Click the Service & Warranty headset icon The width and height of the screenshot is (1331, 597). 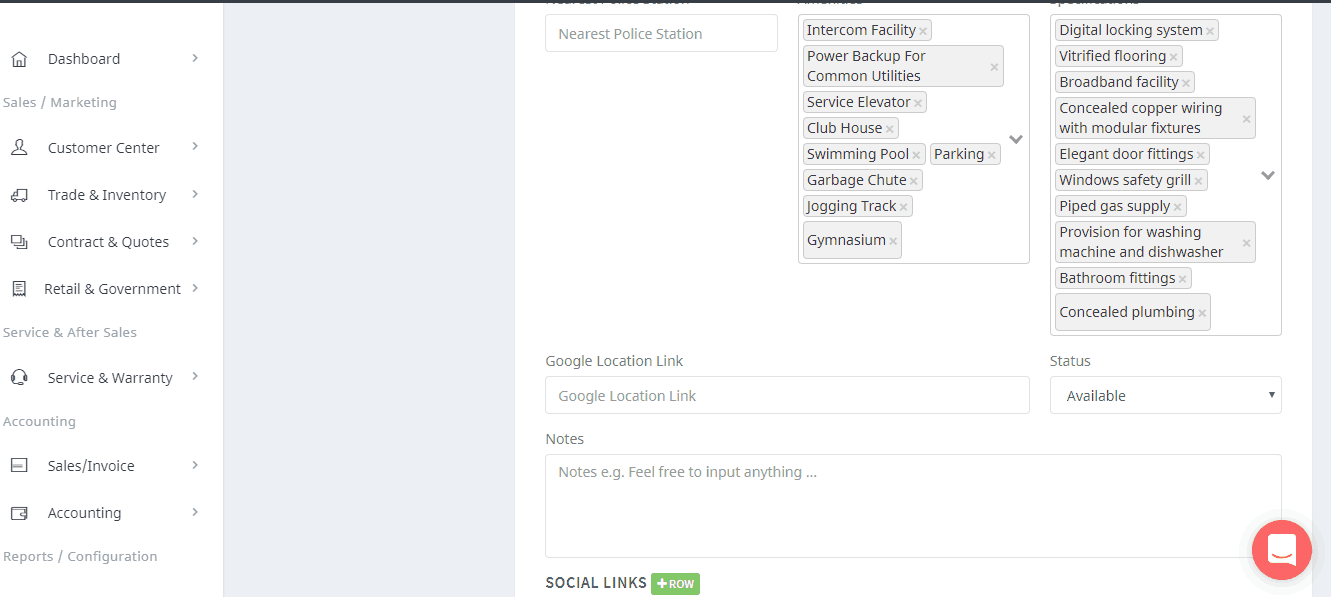coord(18,378)
